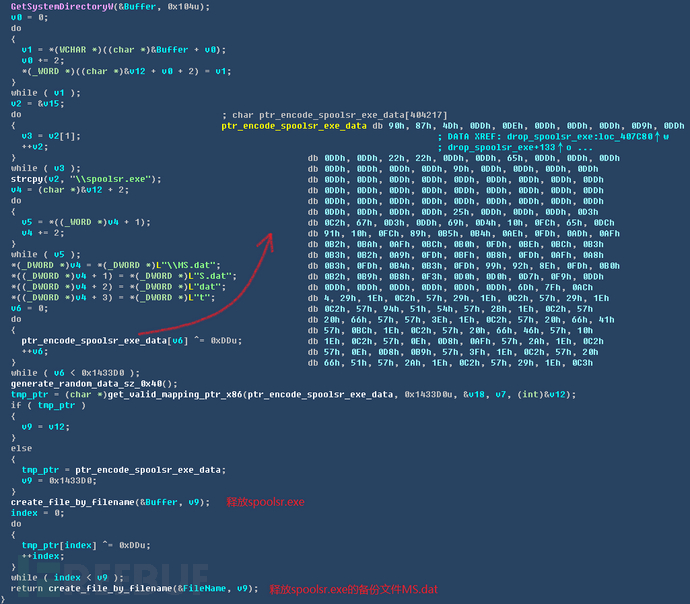The image size is (690, 604).
Task: Select the db row starting 0C2h, 67h, 0D3h
Action: 461,223
